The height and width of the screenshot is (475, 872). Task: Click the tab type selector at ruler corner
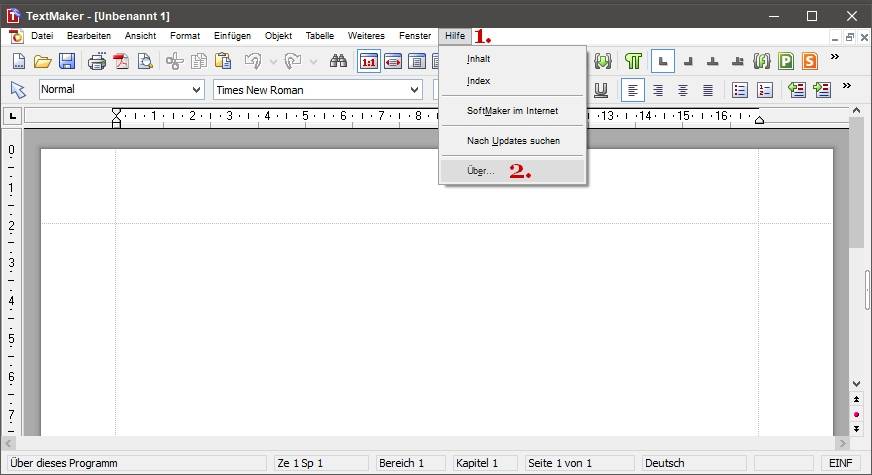click(x=12, y=116)
